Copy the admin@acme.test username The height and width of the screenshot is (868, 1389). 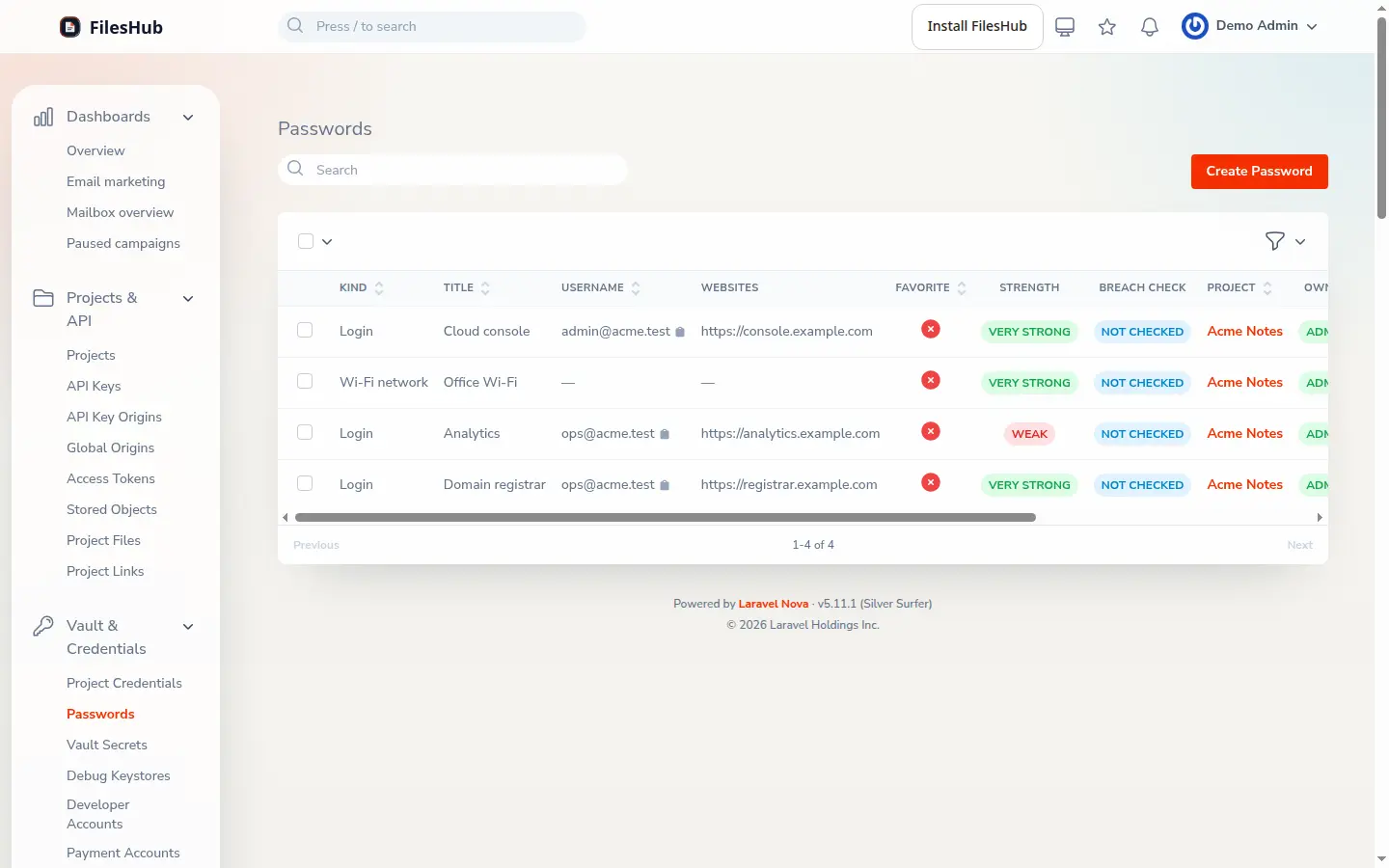(680, 332)
